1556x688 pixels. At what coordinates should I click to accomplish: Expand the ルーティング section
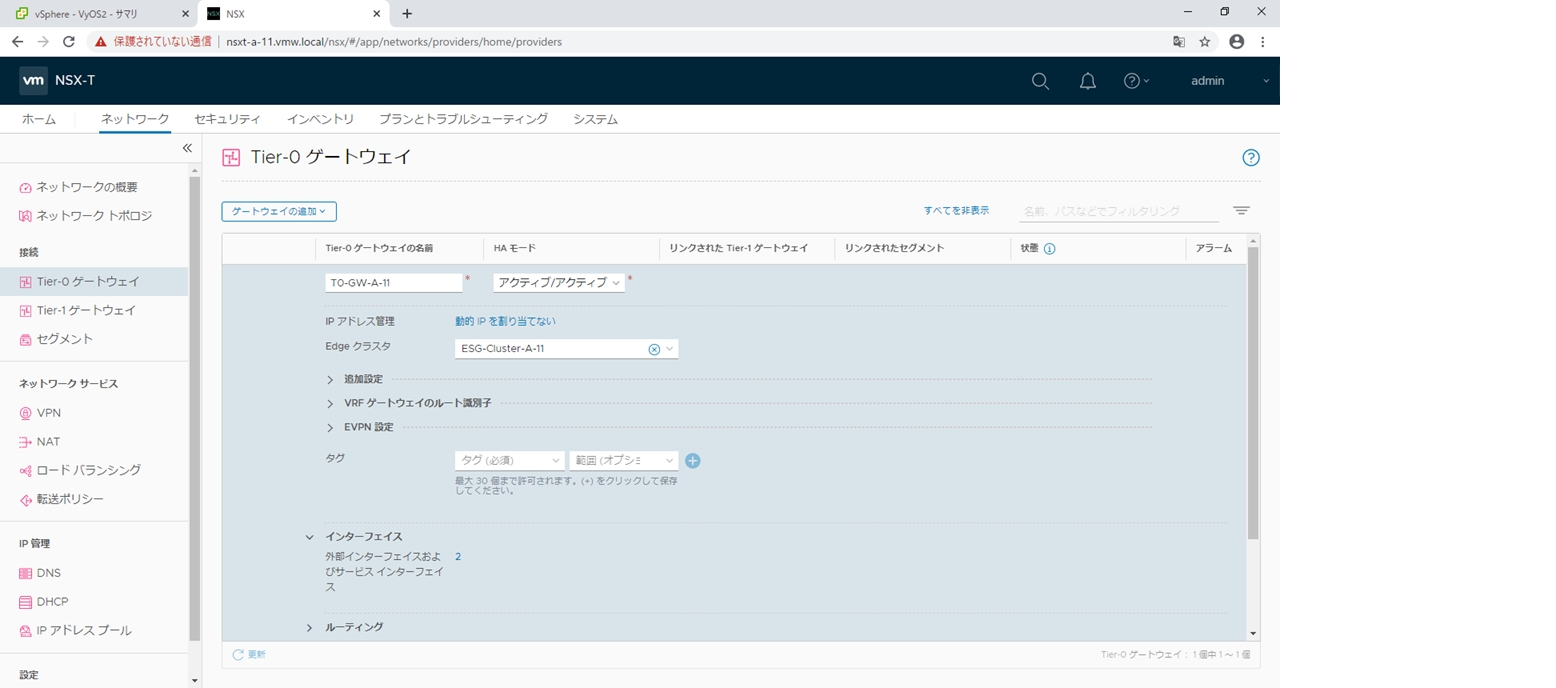coord(310,627)
